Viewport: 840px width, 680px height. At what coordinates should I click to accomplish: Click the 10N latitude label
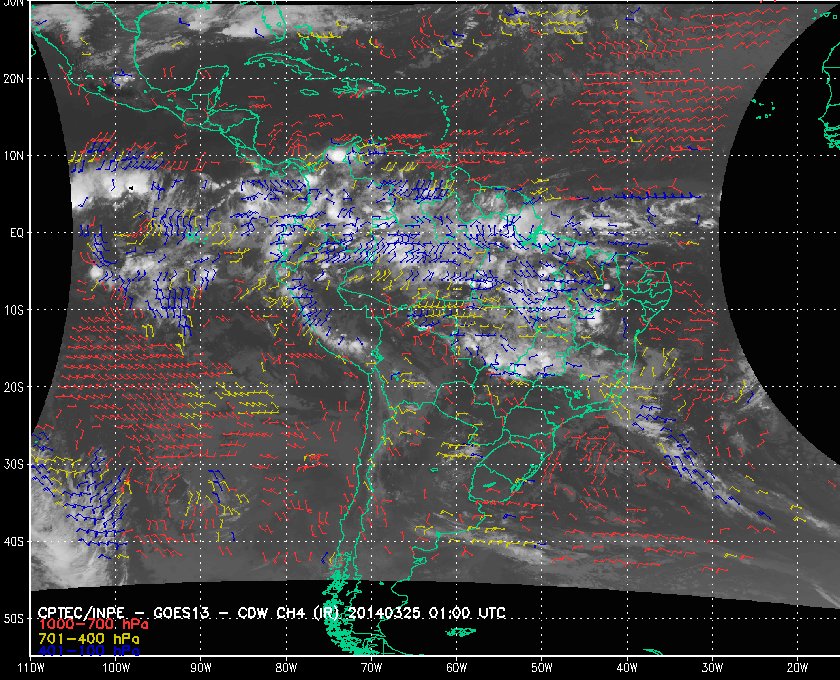pos(13,156)
